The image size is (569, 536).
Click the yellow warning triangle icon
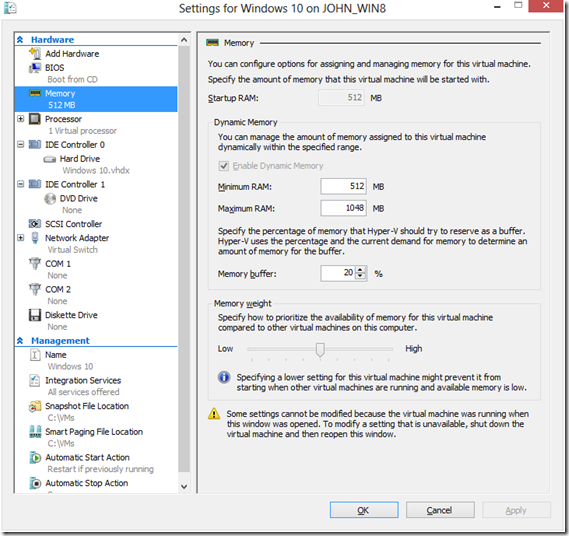click(214, 414)
